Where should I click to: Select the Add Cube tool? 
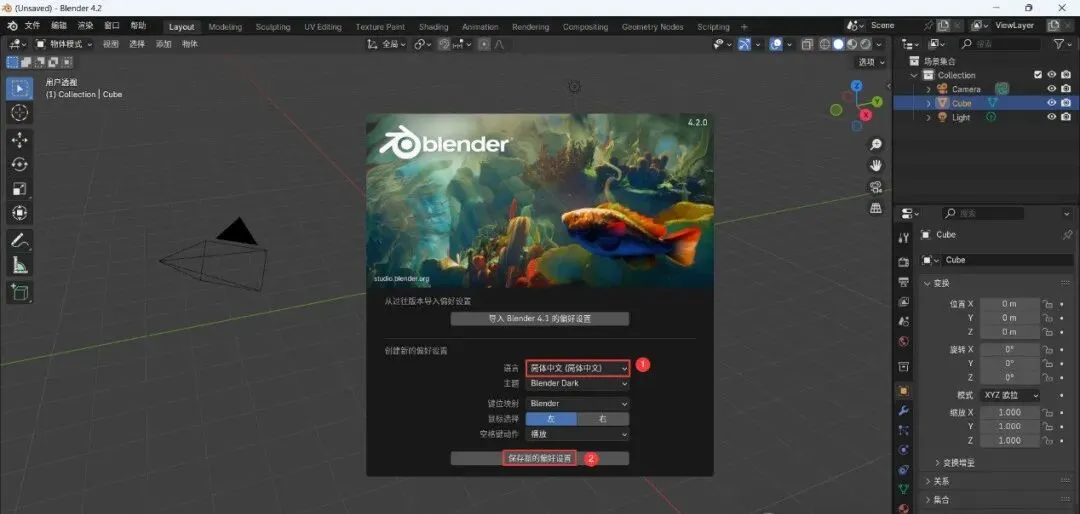(19, 292)
